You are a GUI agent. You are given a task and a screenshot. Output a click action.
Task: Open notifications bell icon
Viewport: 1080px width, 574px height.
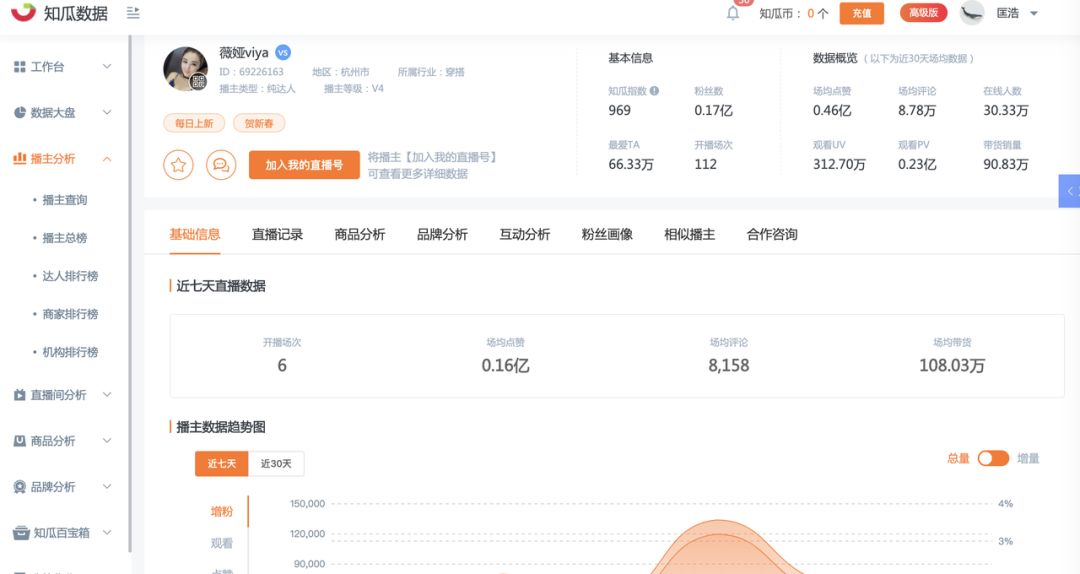[x=733, y=13]
